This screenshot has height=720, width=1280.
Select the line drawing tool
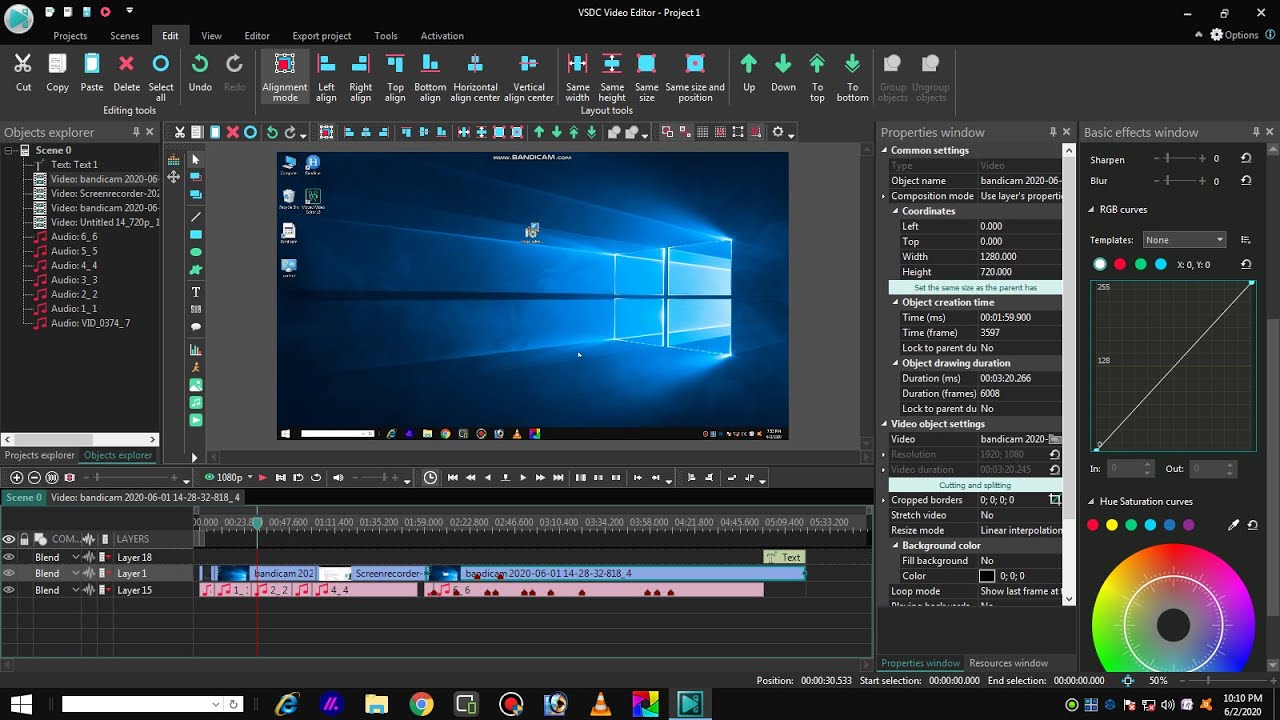(x=196, y=216)
